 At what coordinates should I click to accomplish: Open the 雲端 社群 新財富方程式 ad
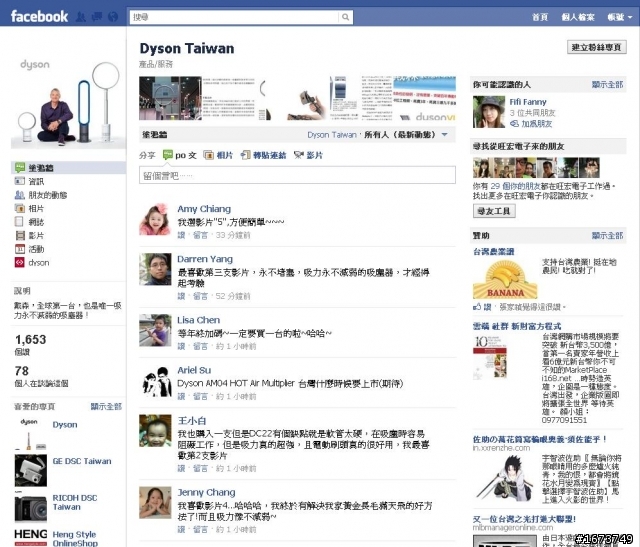517,326
